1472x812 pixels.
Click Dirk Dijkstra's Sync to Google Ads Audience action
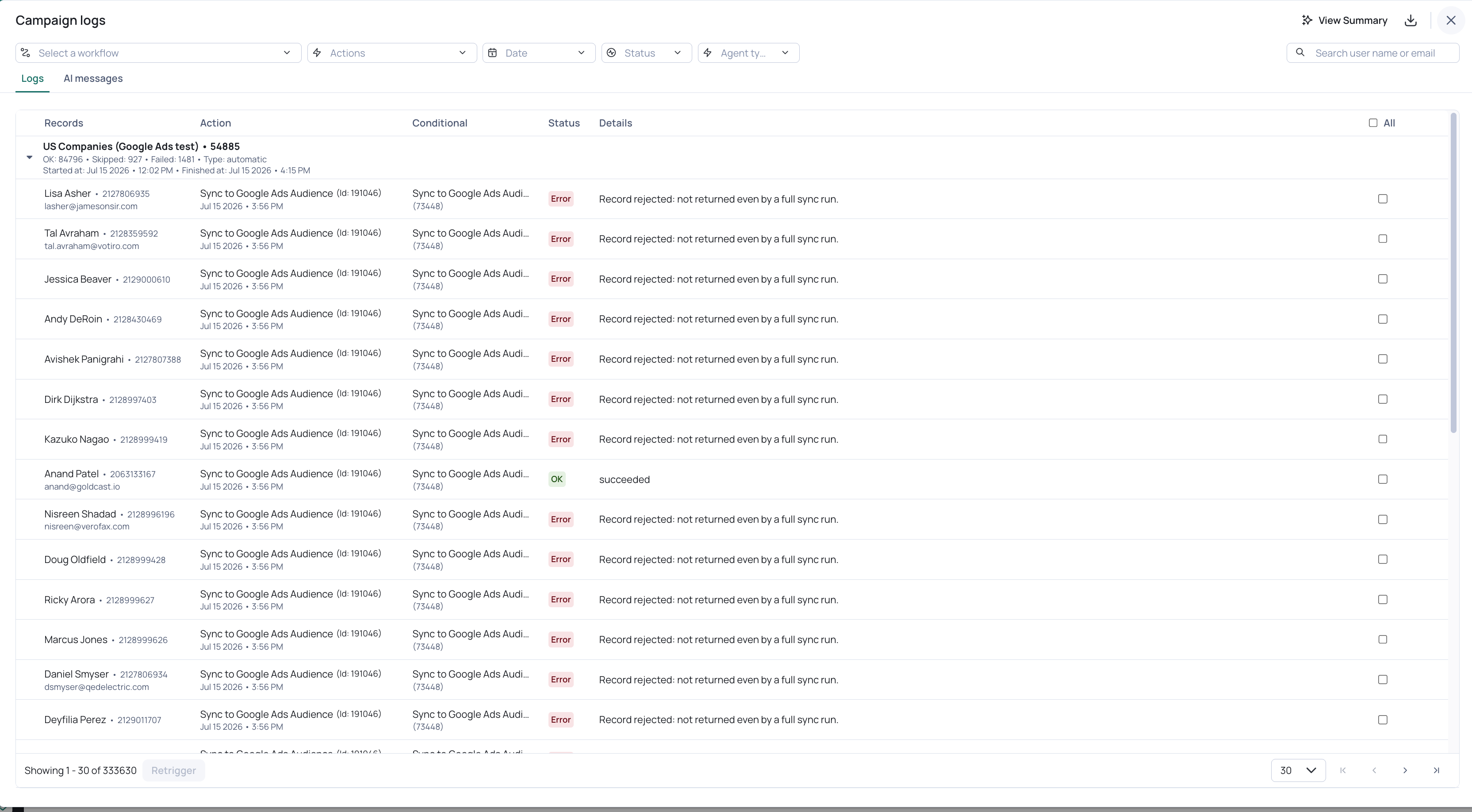coord(266,394)
